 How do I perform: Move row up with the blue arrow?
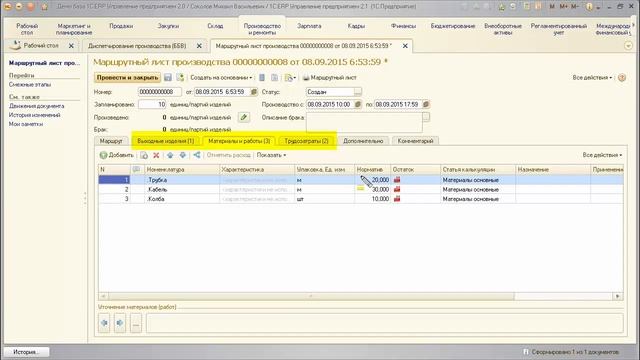pyautogui.click(x=170, y=155)
